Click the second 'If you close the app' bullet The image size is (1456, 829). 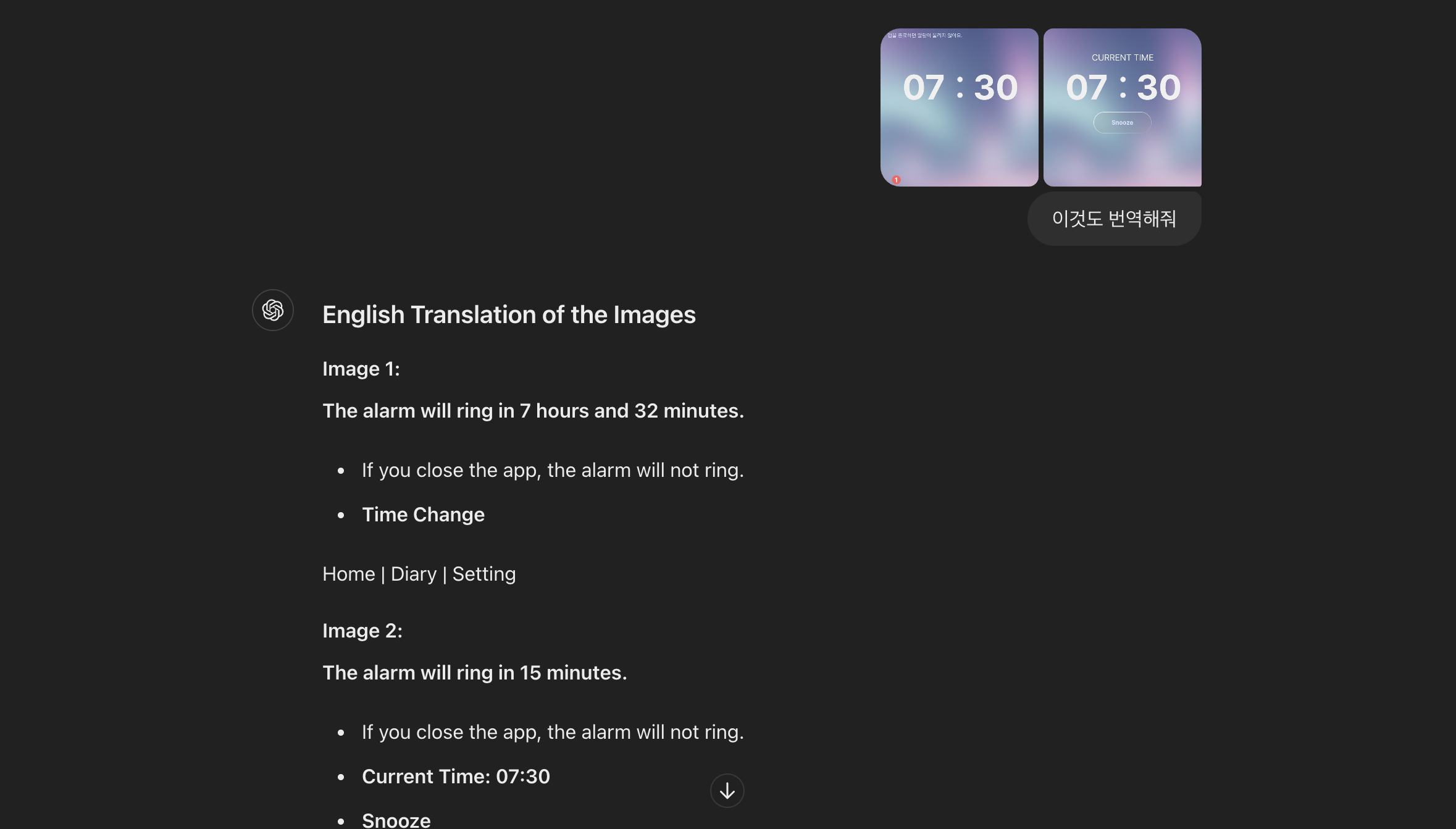[x=553, y=732]
